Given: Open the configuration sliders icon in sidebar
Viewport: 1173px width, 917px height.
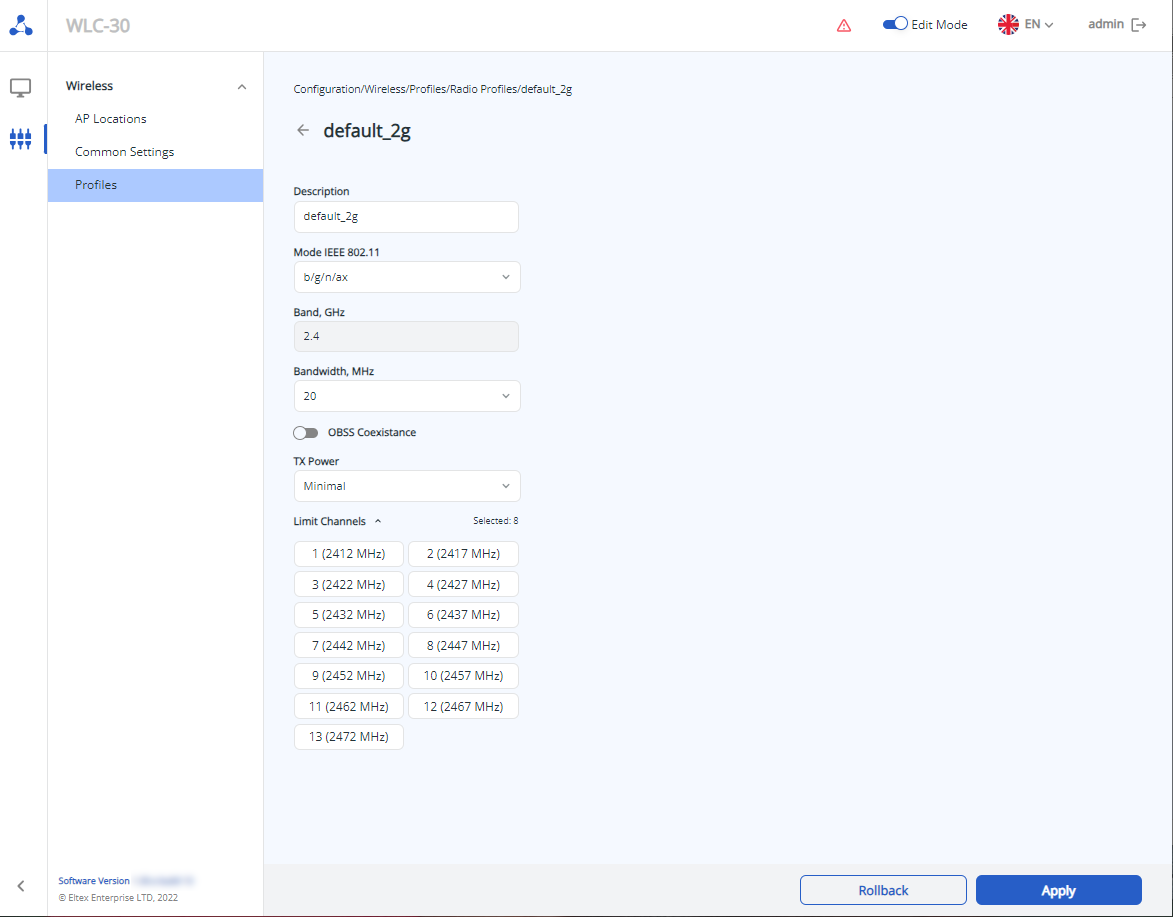Looking at the screenshot, I should tap(20, 139).
